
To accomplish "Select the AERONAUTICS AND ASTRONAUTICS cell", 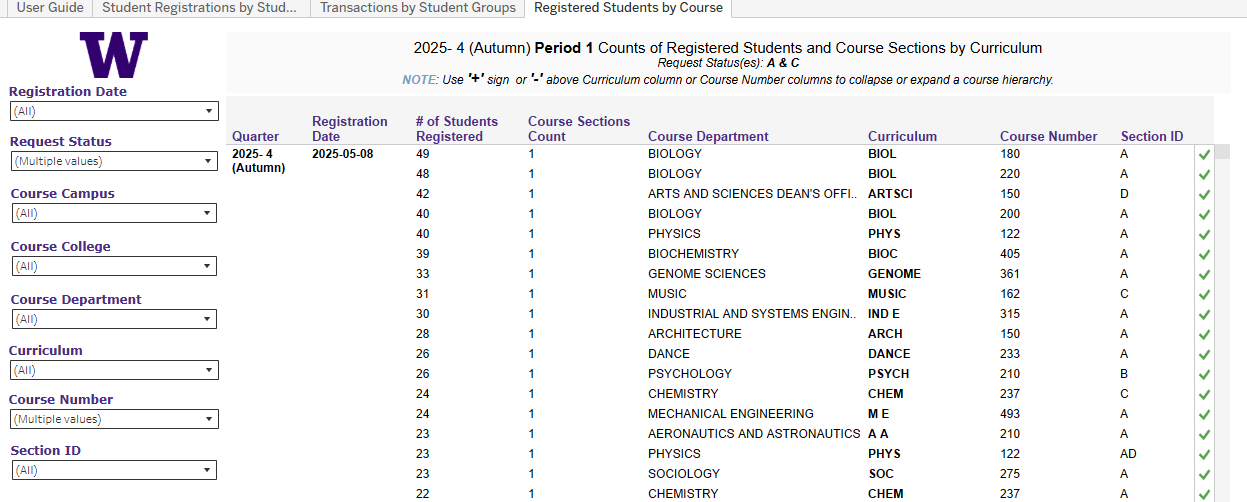I will coord(754,434).
